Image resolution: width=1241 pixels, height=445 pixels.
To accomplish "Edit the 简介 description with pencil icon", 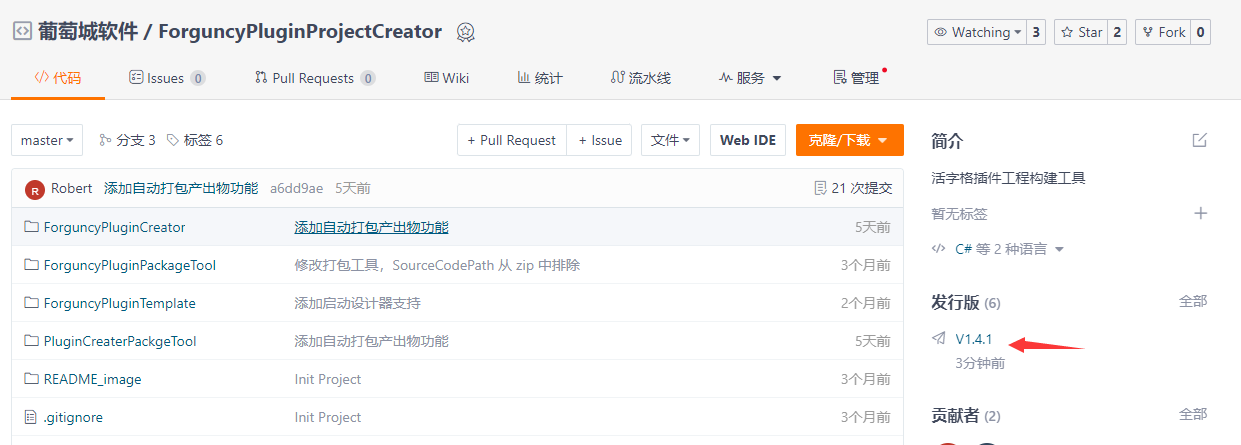I will tap(1199, 140).
